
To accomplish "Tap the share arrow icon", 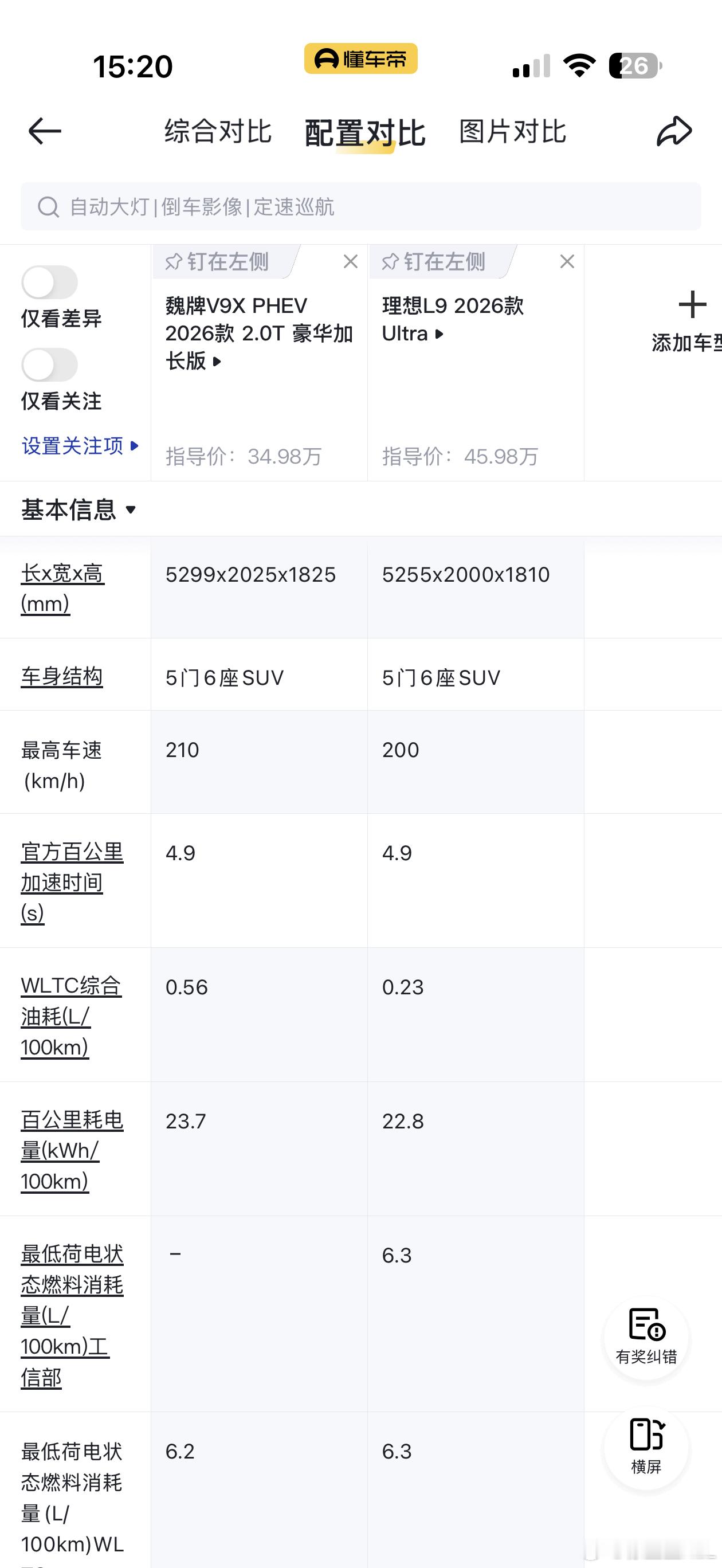I will [674, 131].
